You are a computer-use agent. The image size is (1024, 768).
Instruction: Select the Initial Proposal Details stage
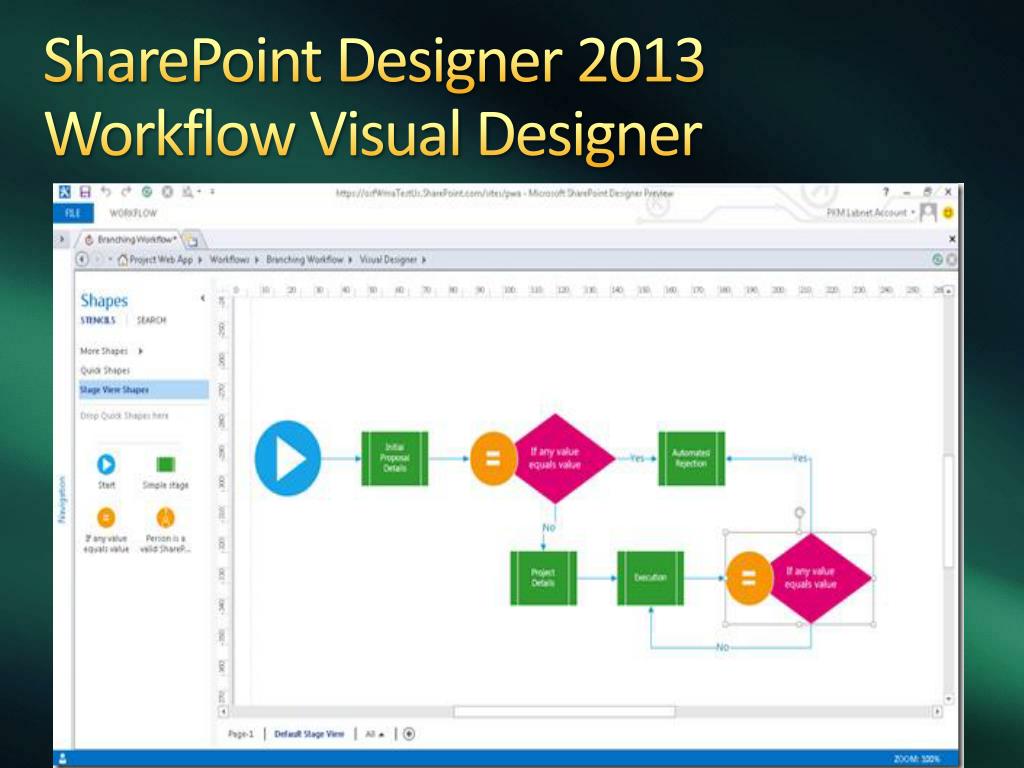(x=394, y=458)
